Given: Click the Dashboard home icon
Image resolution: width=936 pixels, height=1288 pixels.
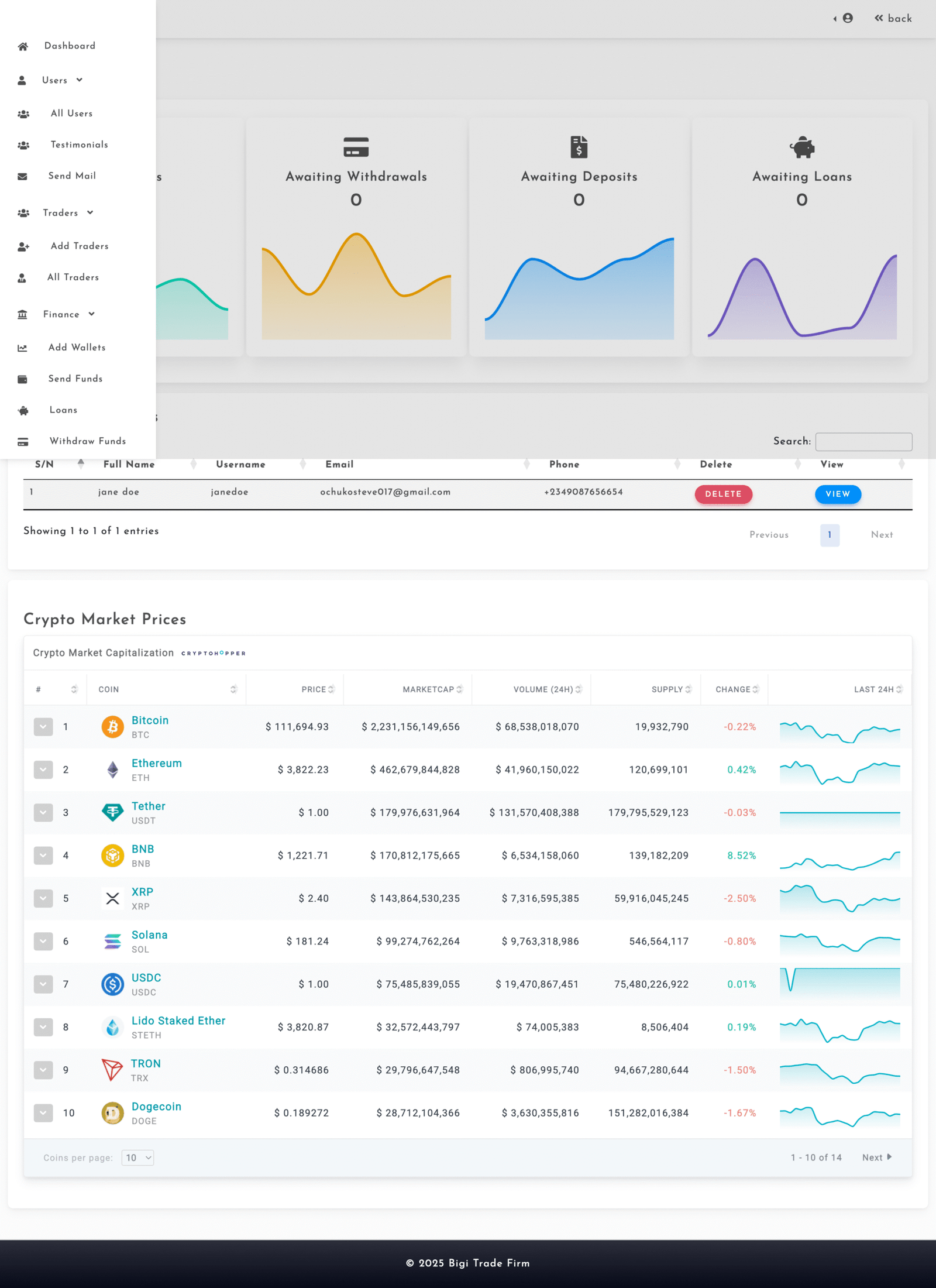Looking at the screenshot, I should tap(23, 46).
